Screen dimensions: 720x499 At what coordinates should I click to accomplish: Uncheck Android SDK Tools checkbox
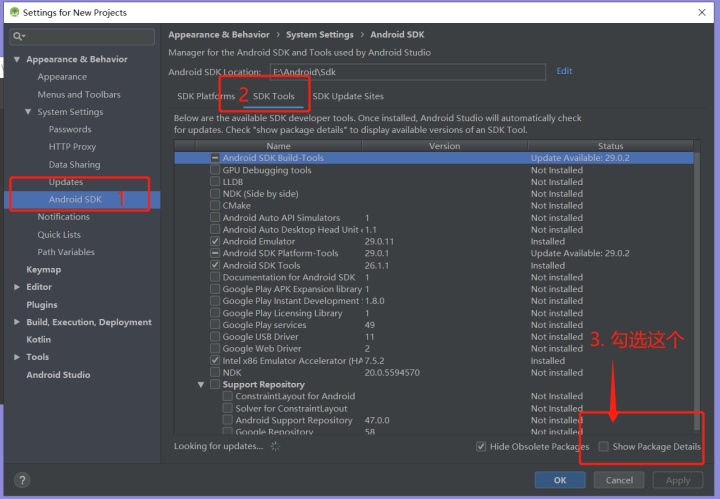215,265
